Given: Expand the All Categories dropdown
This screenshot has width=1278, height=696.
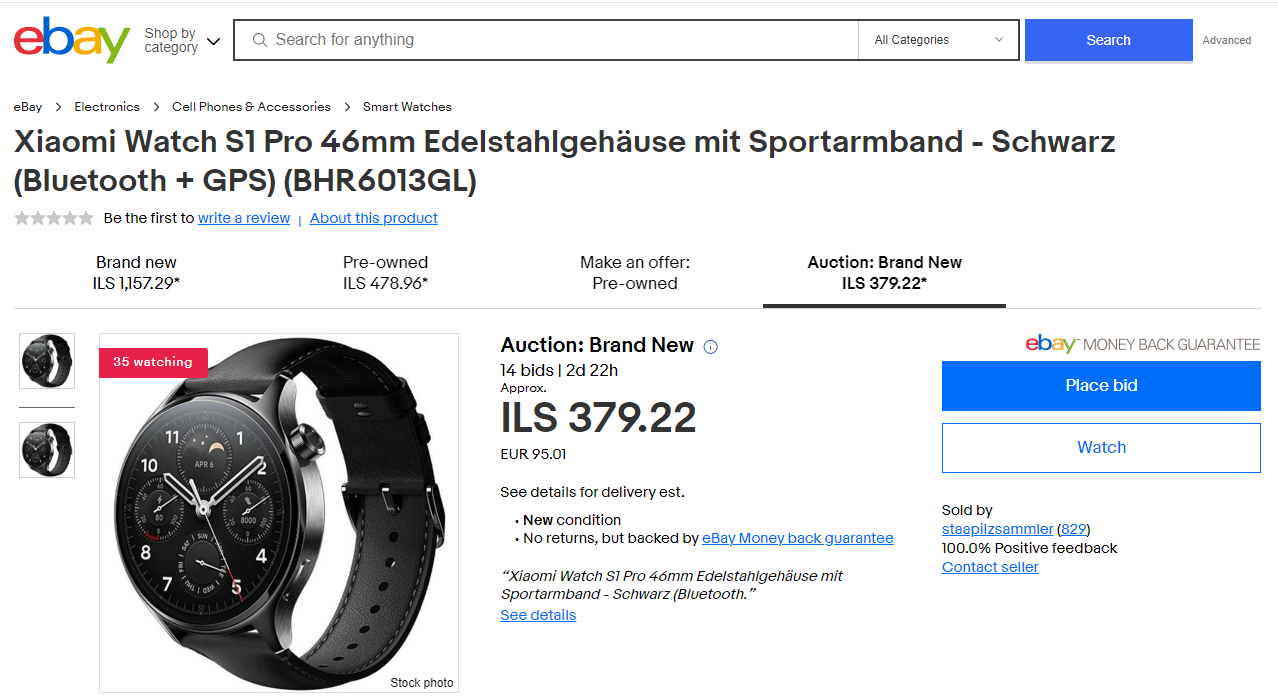Looking at the screenshot, I should click(938, 40).
